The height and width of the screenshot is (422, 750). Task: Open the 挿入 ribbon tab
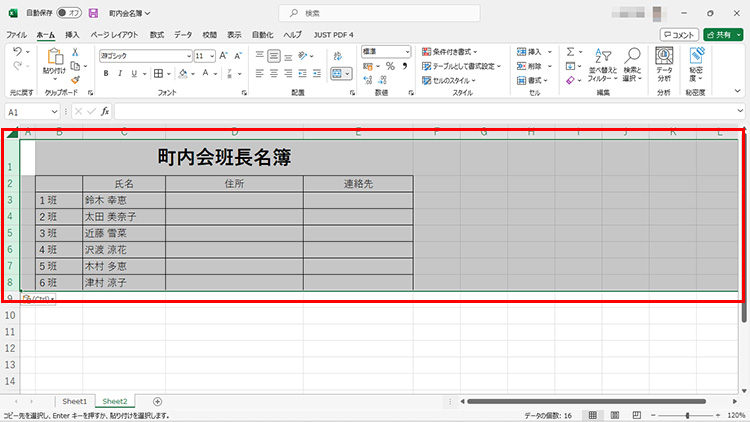tap(72, 34)
